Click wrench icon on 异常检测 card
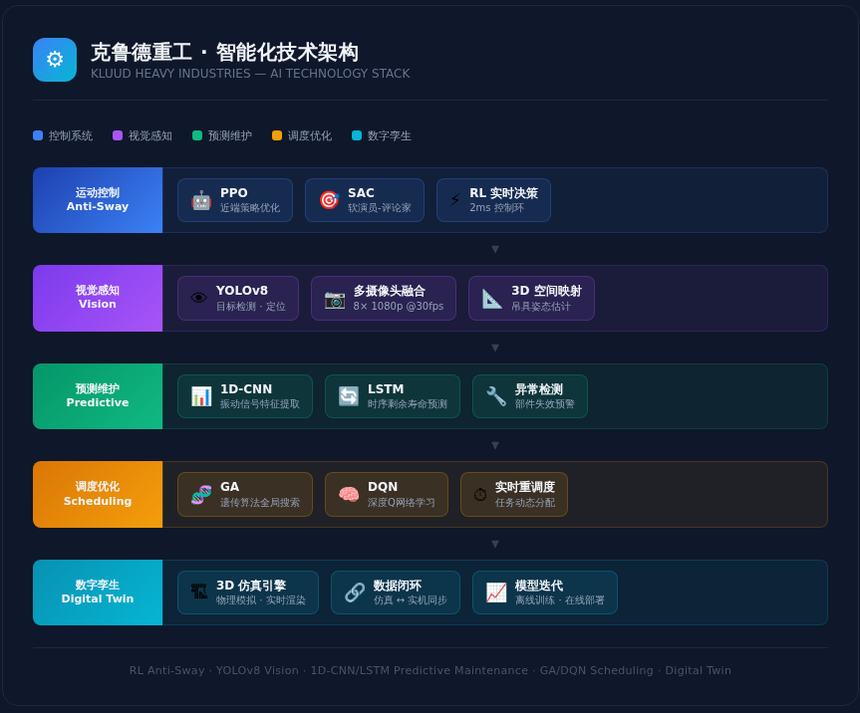This screenshot has width=860, height=713. click(x=496, y=396)
